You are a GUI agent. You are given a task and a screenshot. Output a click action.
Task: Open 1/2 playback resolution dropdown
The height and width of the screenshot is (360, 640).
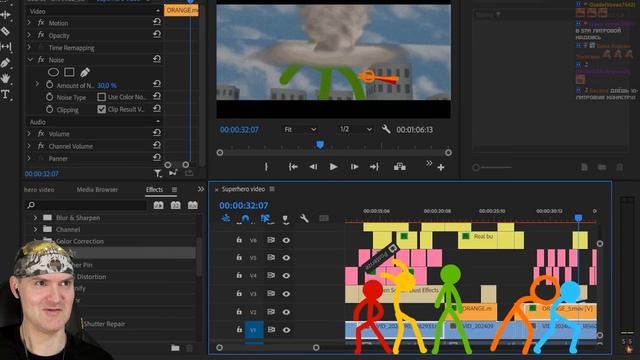coord(356,129)
